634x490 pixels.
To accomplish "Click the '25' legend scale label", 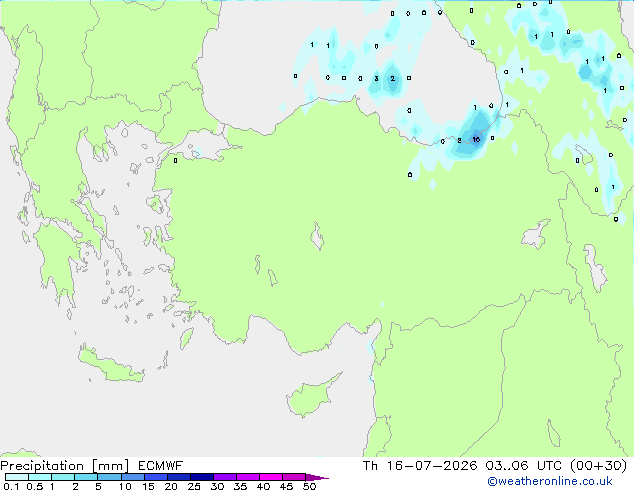I will click(x=194, y=486).
